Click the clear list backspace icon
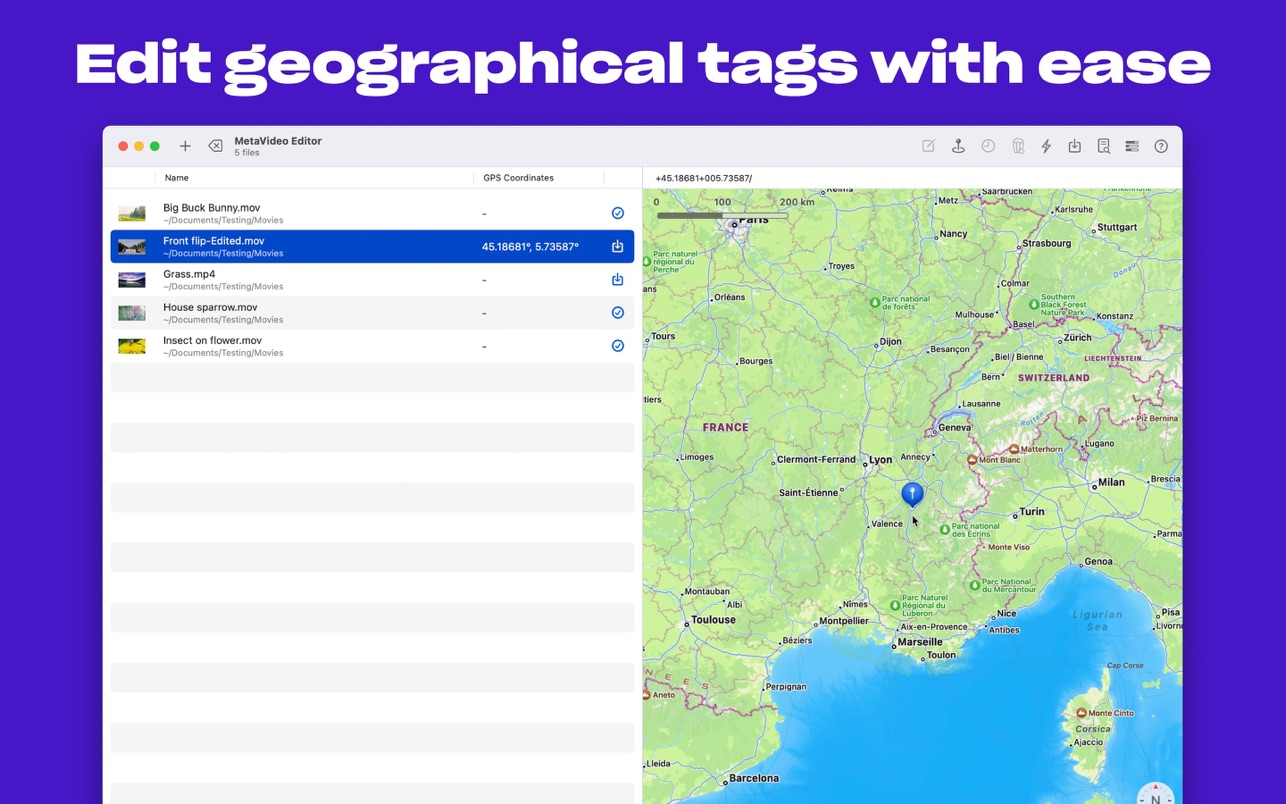The width and height of the screenshot is (1286, 804). tap(215, 146)
